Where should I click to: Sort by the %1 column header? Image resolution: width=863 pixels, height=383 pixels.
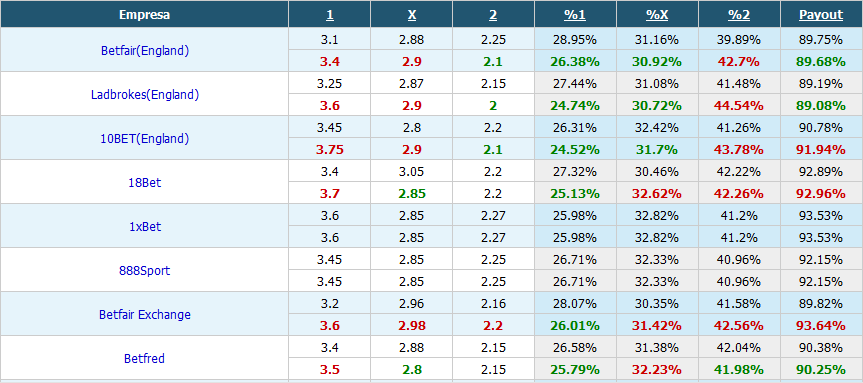tap(575, 15)
